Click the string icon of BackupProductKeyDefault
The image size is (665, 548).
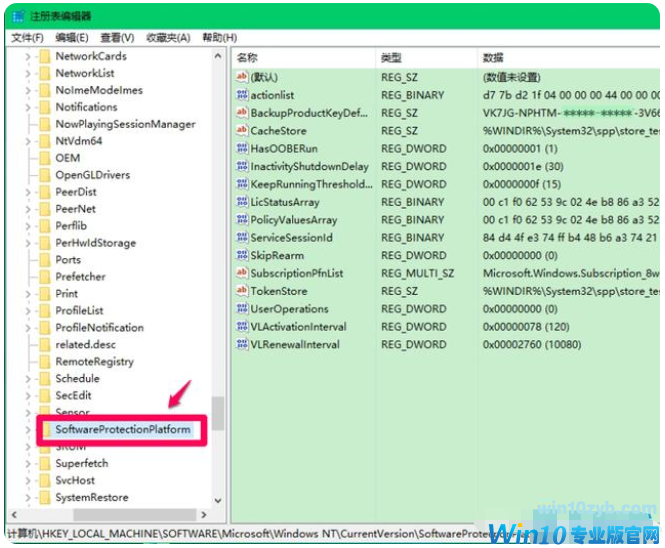point(242,113)
